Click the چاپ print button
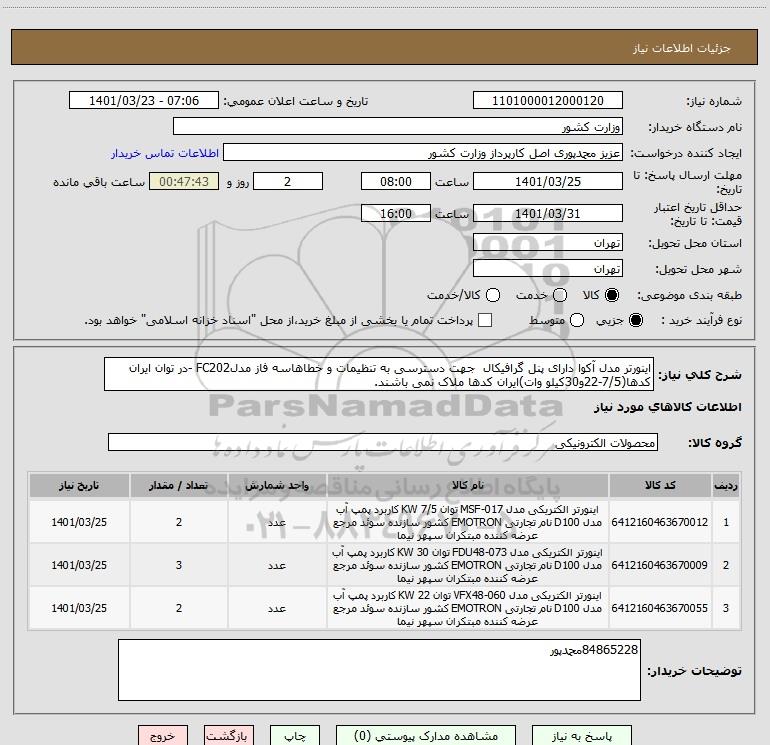This screenshot has height=745, width=770. tap(295, 736)
